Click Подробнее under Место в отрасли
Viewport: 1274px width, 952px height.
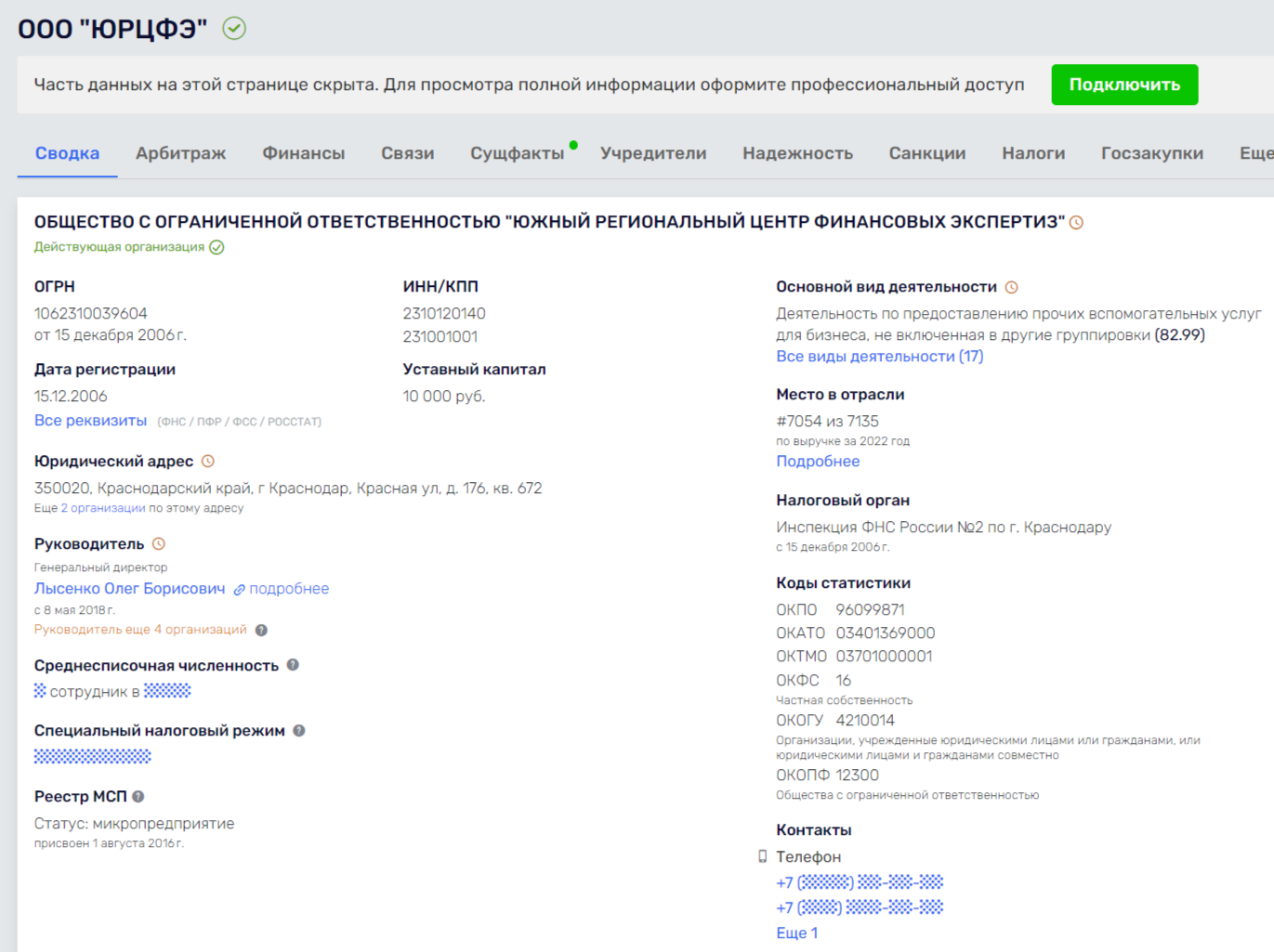[818, 462]
